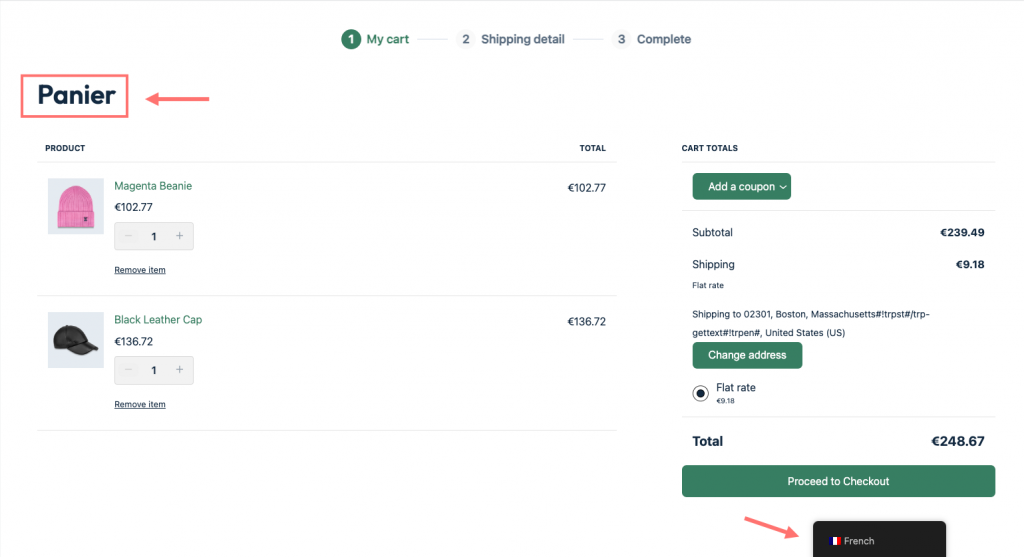Select the Flat rate shipping radio button
Screen dimensions: 1024x557
tap(701, 393)
